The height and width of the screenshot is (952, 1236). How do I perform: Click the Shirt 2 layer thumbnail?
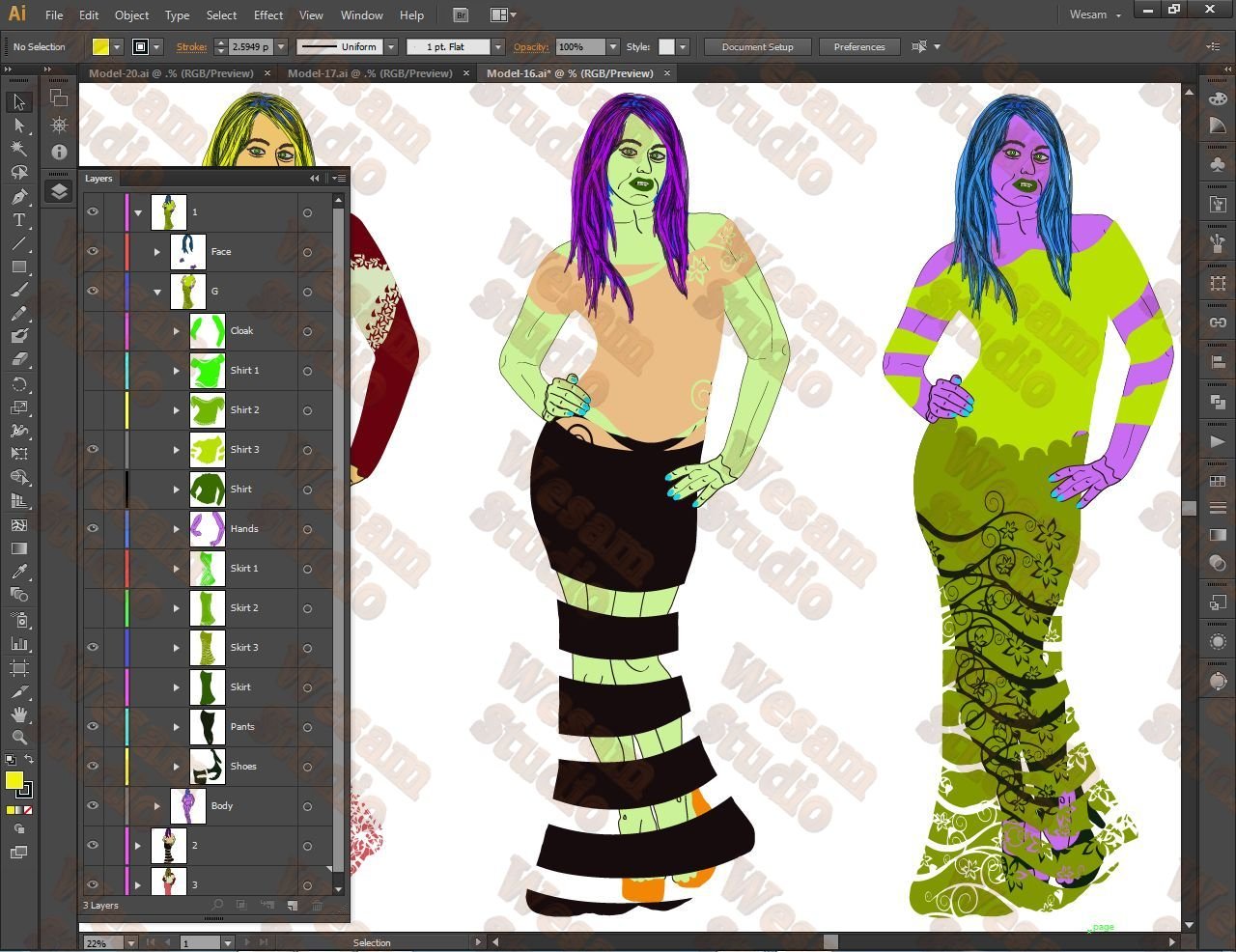pyautogui.click(x=208, y=410)
